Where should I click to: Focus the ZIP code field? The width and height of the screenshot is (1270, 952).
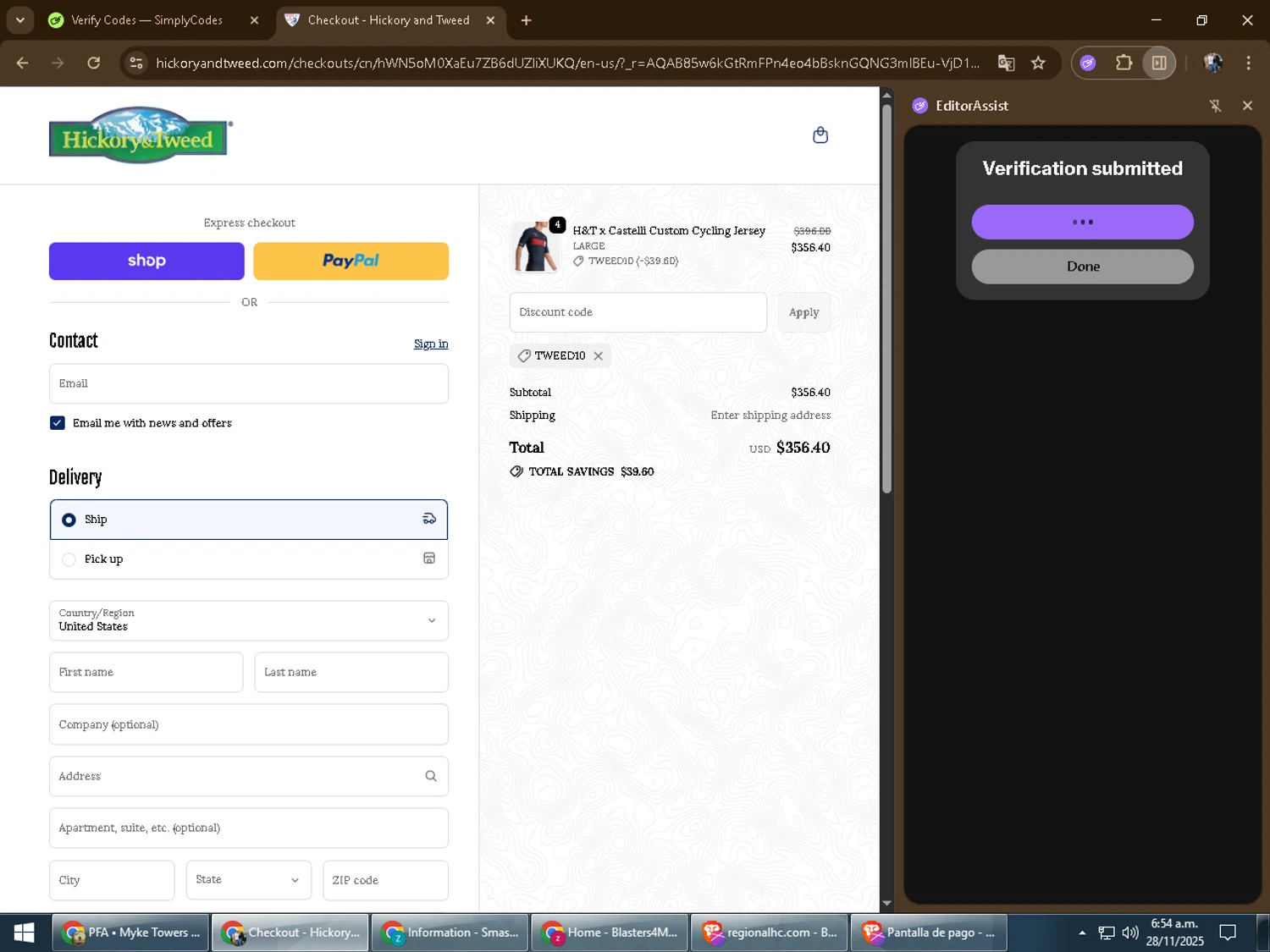tap(385, 880)
